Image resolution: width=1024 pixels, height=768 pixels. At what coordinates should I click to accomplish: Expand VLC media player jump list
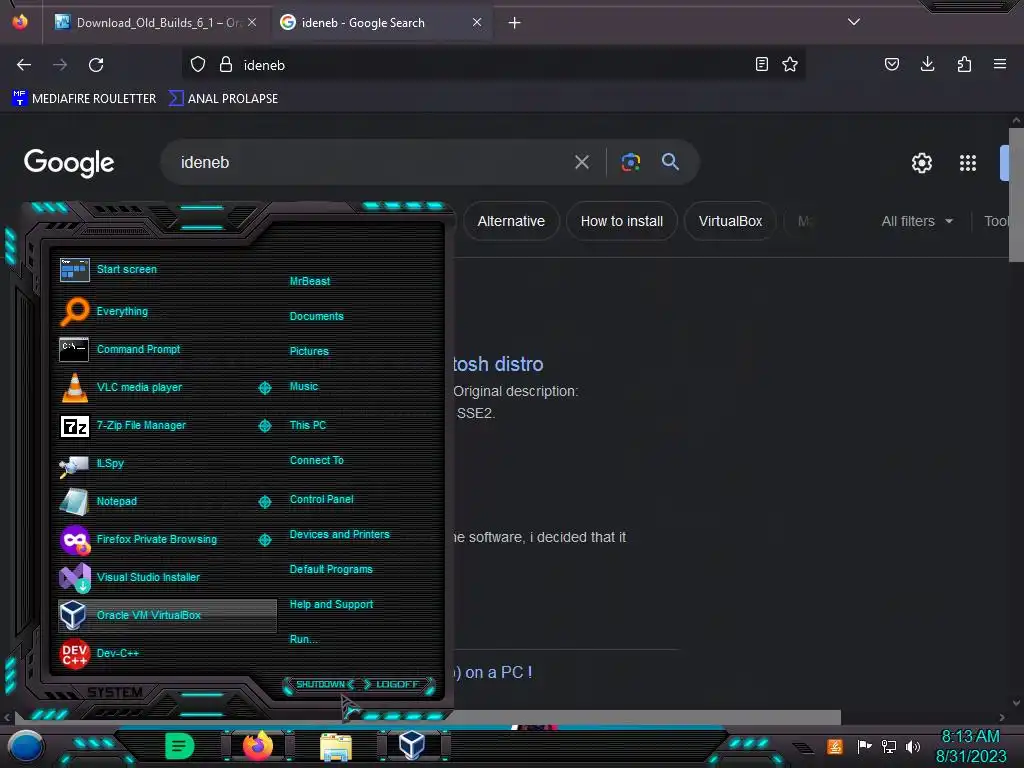point(264,388)
